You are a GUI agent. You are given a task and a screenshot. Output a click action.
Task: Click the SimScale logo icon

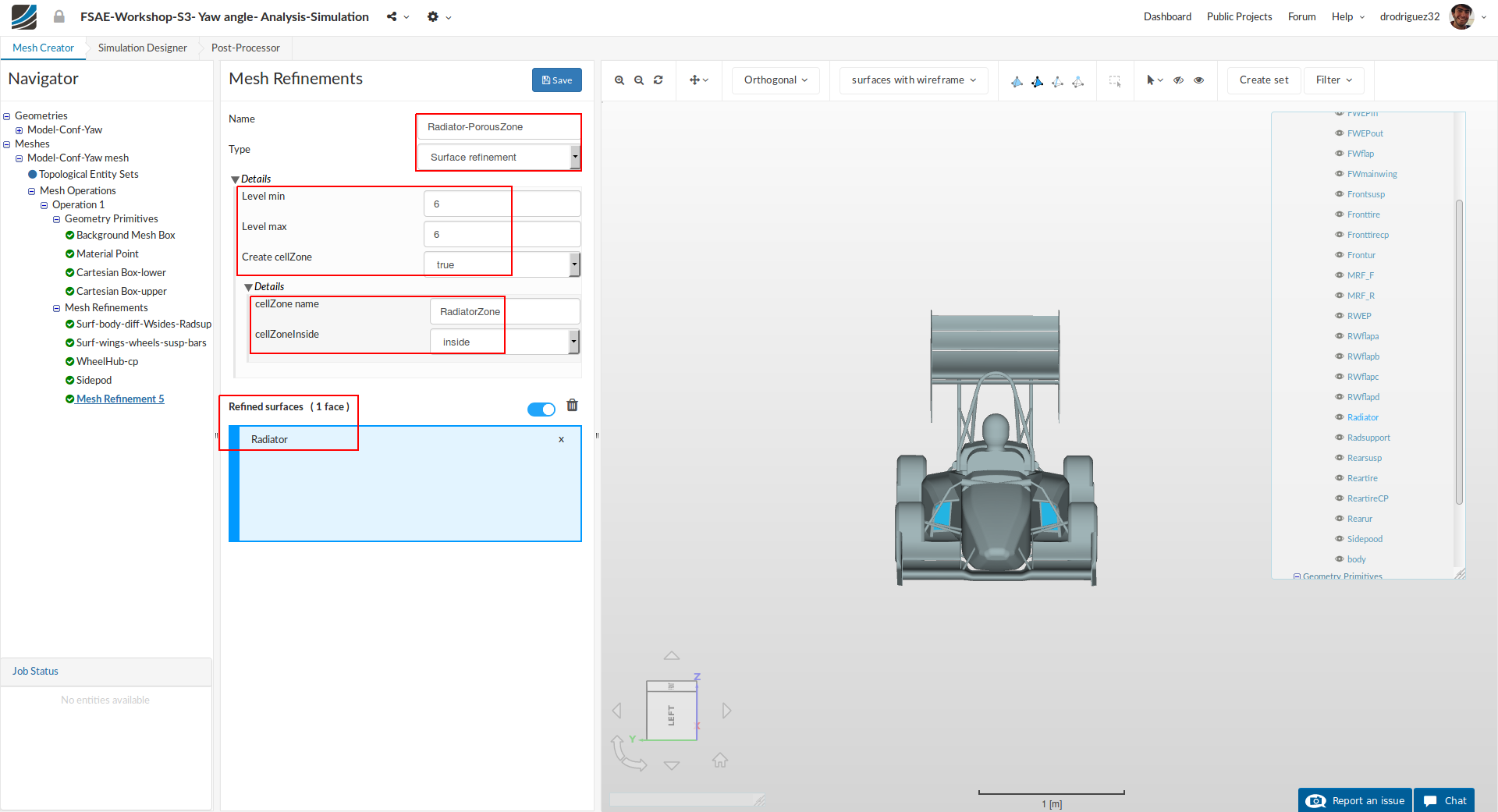pos(24,16)
